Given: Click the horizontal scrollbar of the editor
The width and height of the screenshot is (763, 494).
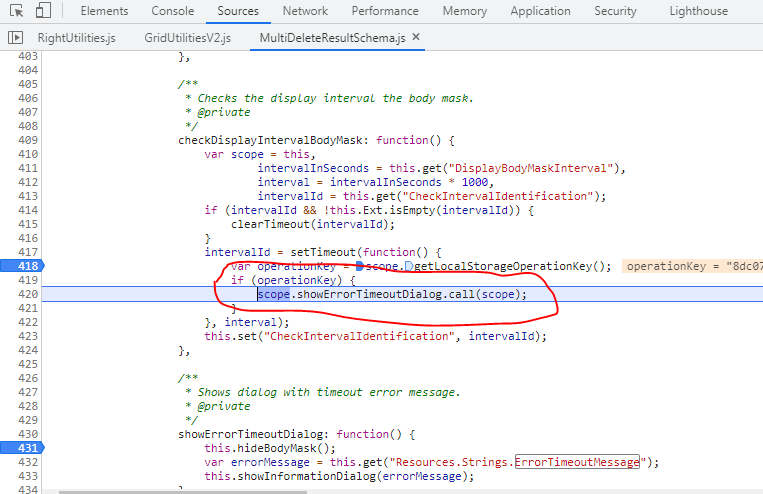Looking at the screenshot, I should click(182, 492).
